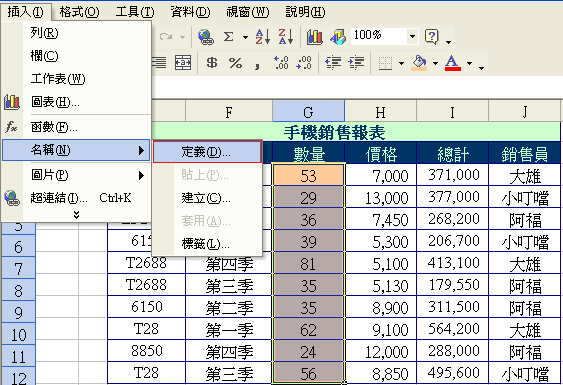Screen dimensions: 563x385
Task: Choose 圖表(H)... menu entry
Action: pyautogui.click(x=76, y=102)
